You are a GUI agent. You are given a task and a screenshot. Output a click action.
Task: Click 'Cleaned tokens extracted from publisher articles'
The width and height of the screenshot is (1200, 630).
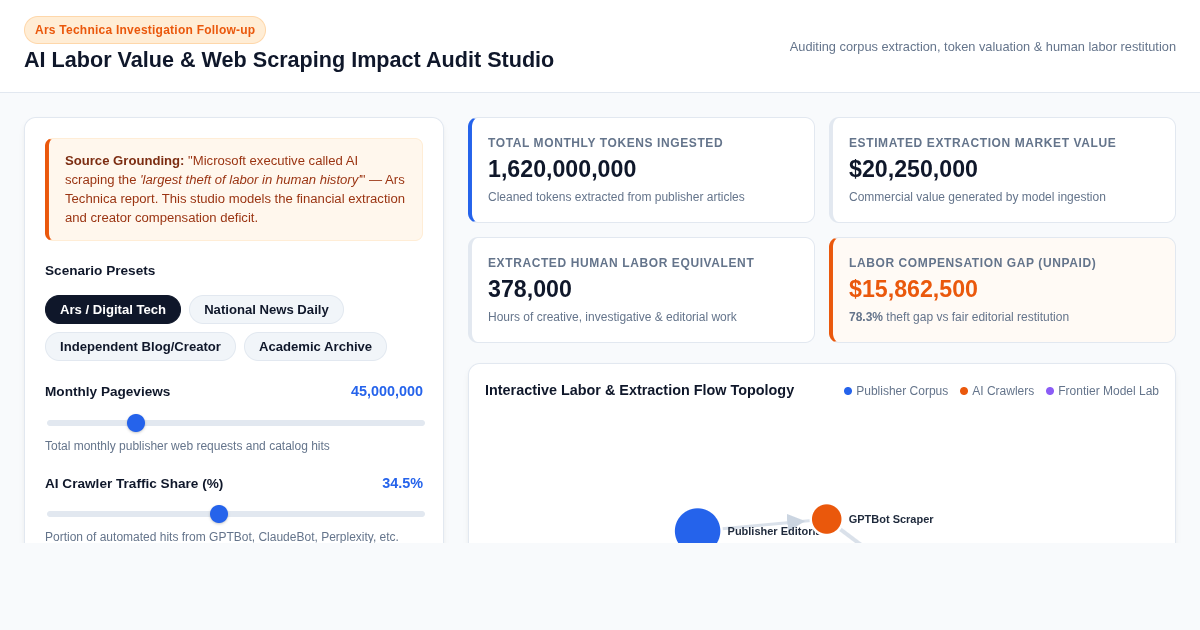tap(616, 197)
